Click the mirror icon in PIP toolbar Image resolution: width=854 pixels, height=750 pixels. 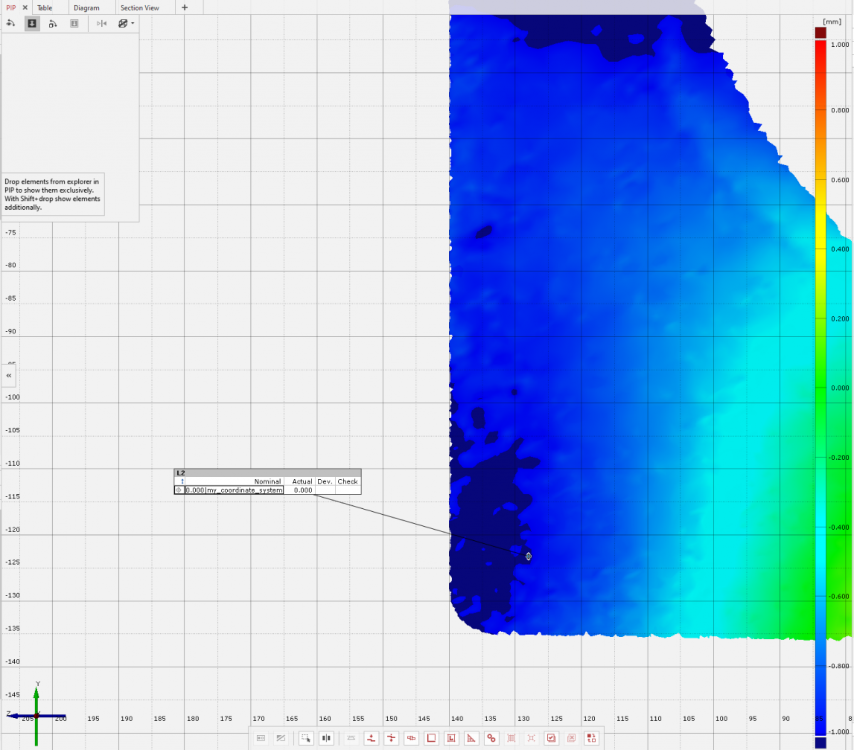click(101, 23)
